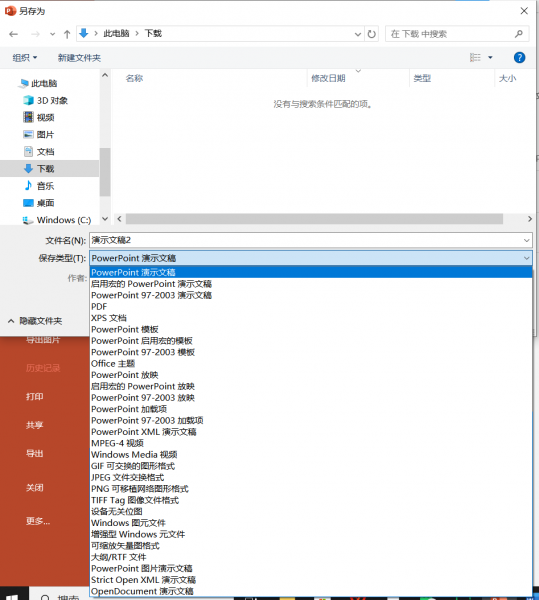Click the Forward navigation arrow
Image resolution: width=539 pixels, height=600 pixels.
35,34
